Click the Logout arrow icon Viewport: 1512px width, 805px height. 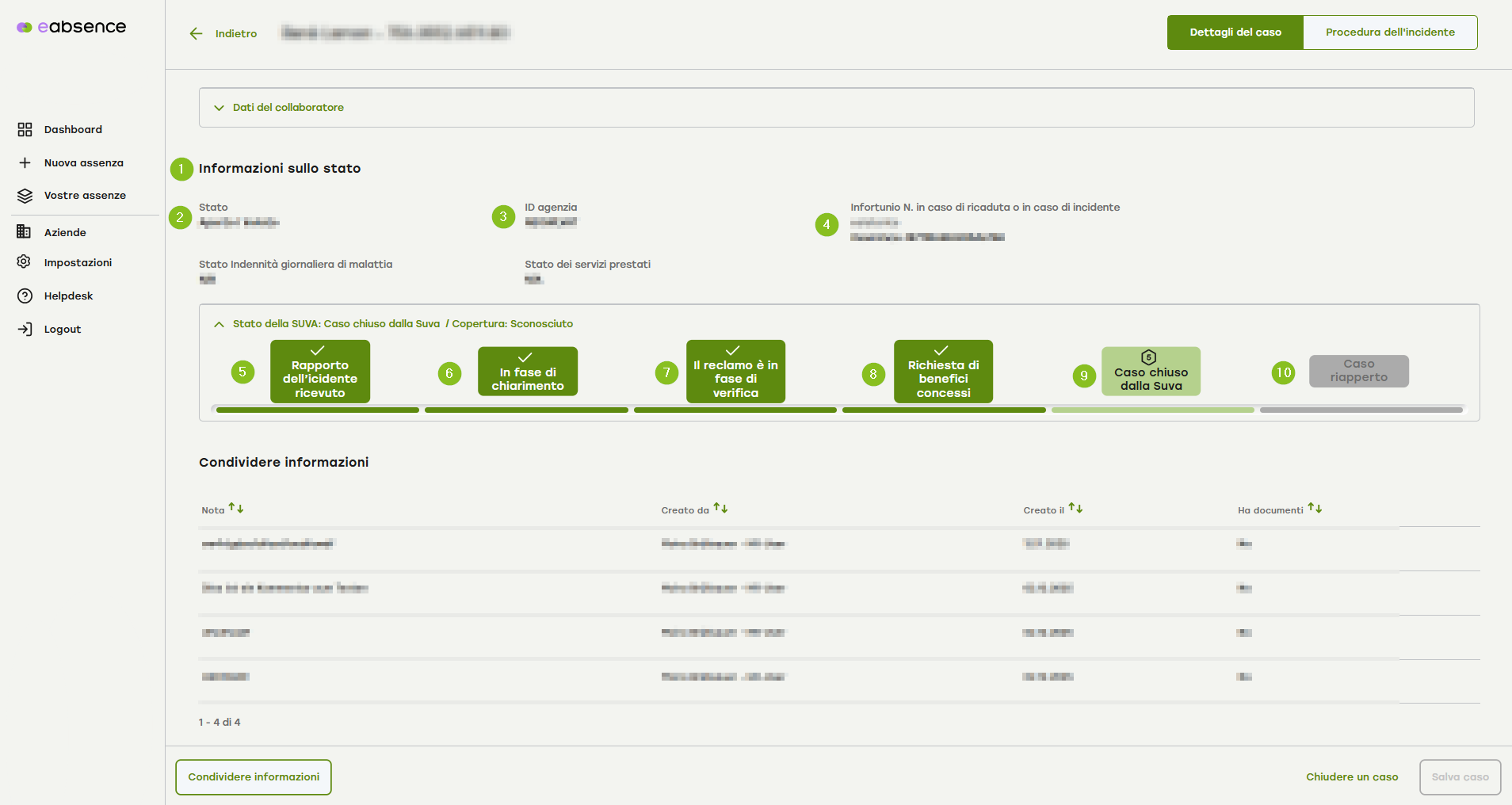tap(25, 330)
